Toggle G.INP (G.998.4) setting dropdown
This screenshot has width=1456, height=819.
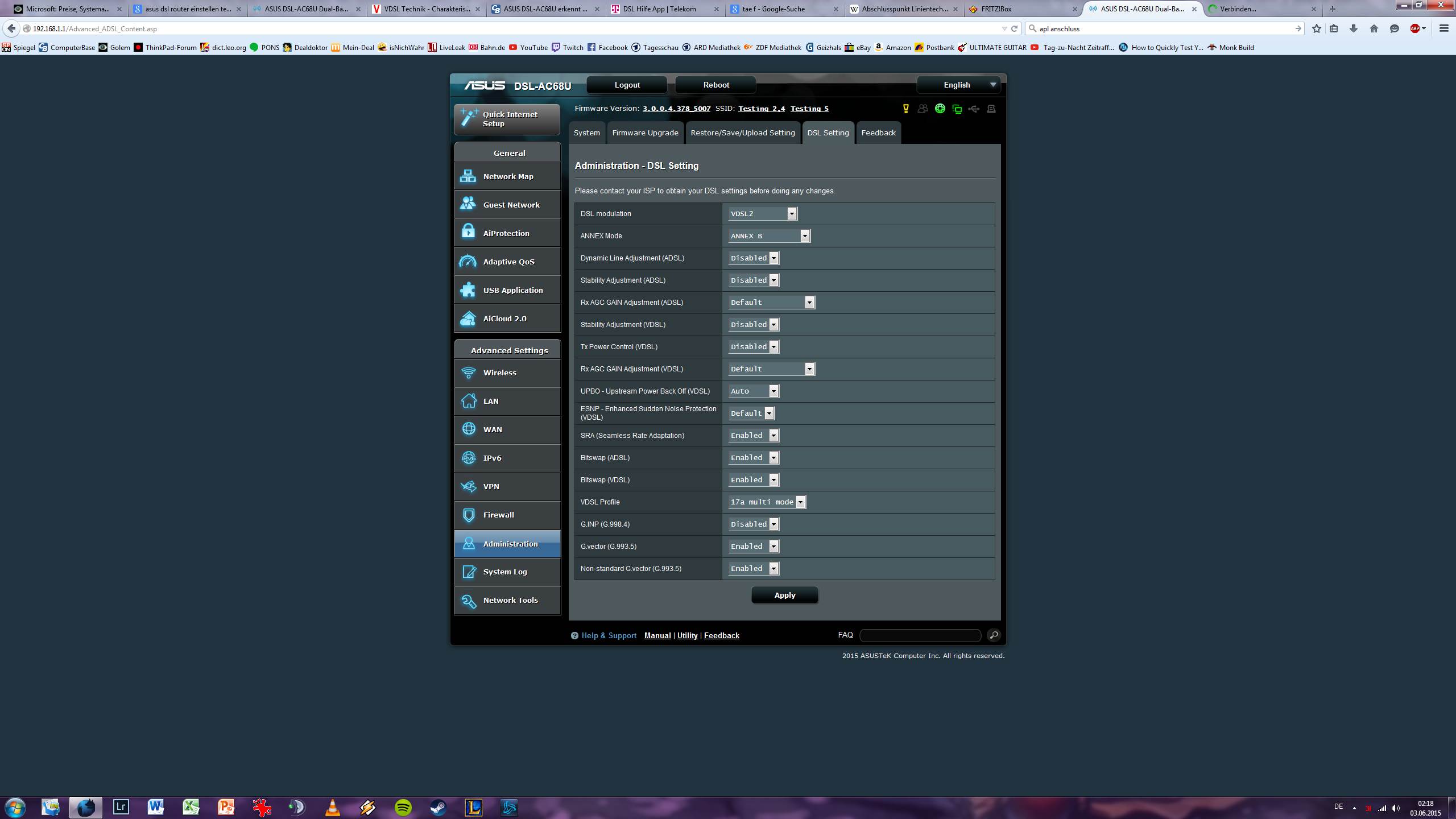(x=754, y=524)
